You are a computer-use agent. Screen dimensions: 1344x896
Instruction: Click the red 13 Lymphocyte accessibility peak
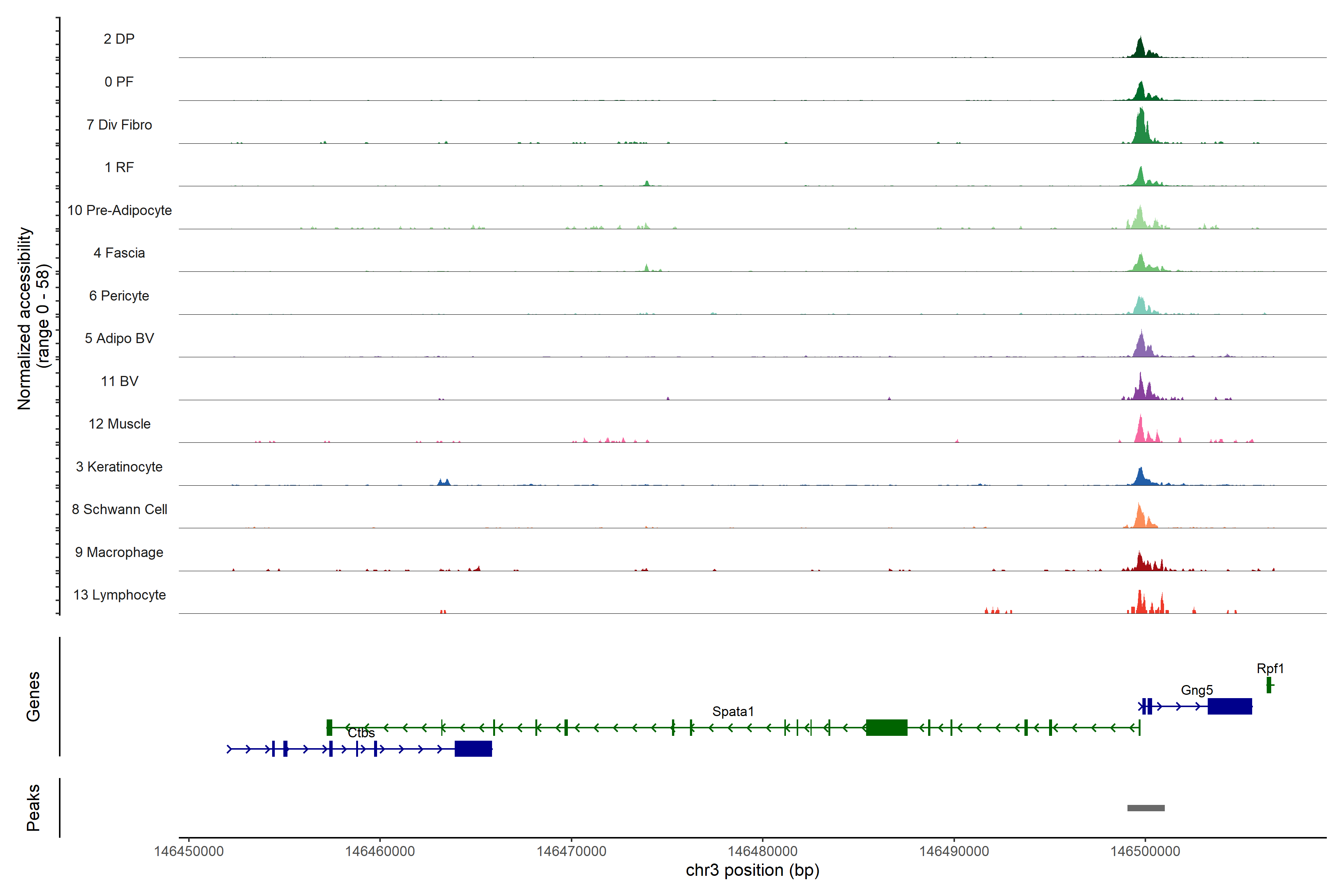click(x=1140, y=604)
